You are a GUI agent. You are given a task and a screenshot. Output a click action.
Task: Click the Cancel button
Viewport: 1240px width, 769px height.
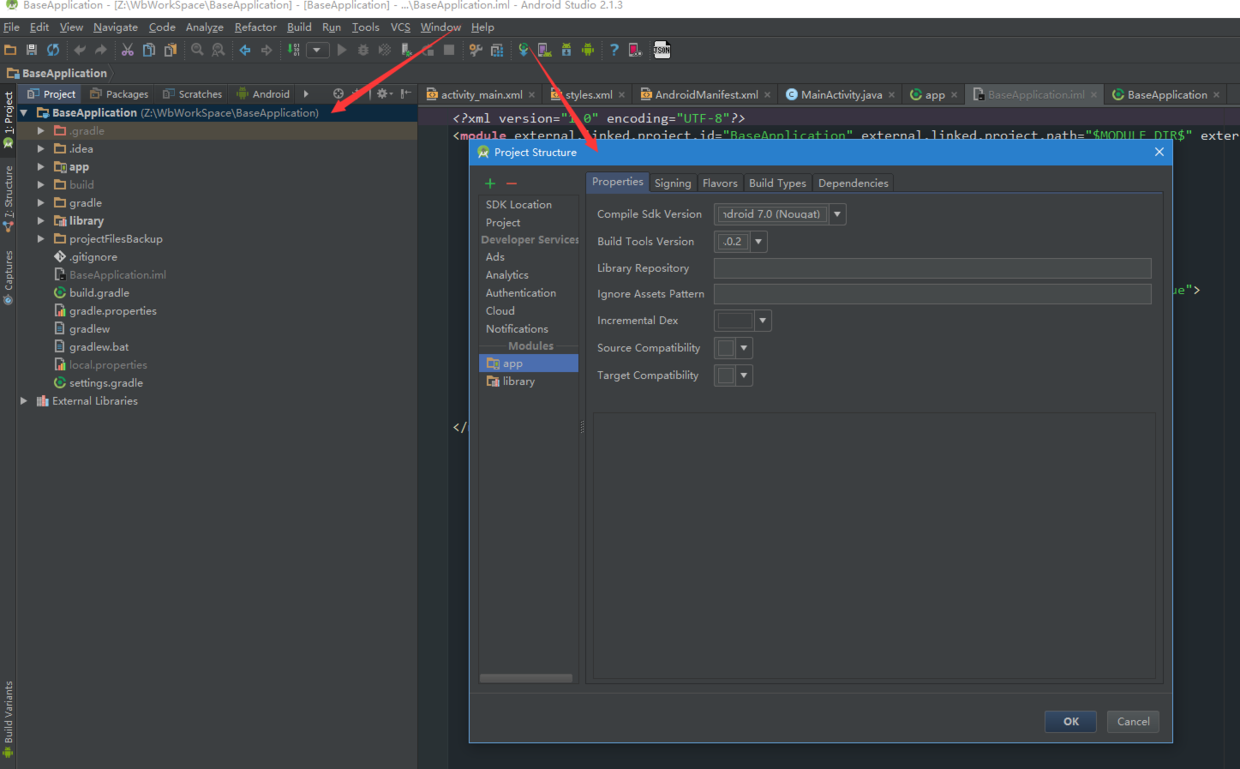(x=1133, y=721)
